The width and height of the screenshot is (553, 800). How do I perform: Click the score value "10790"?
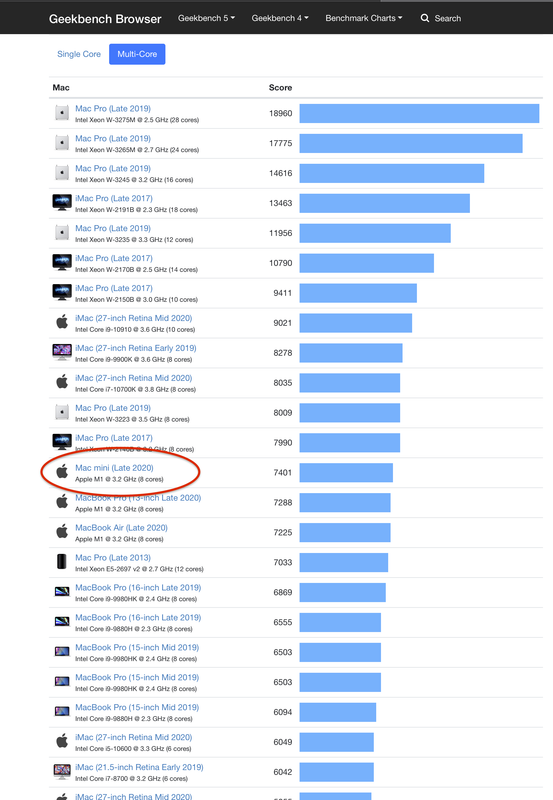click(281, 263)
